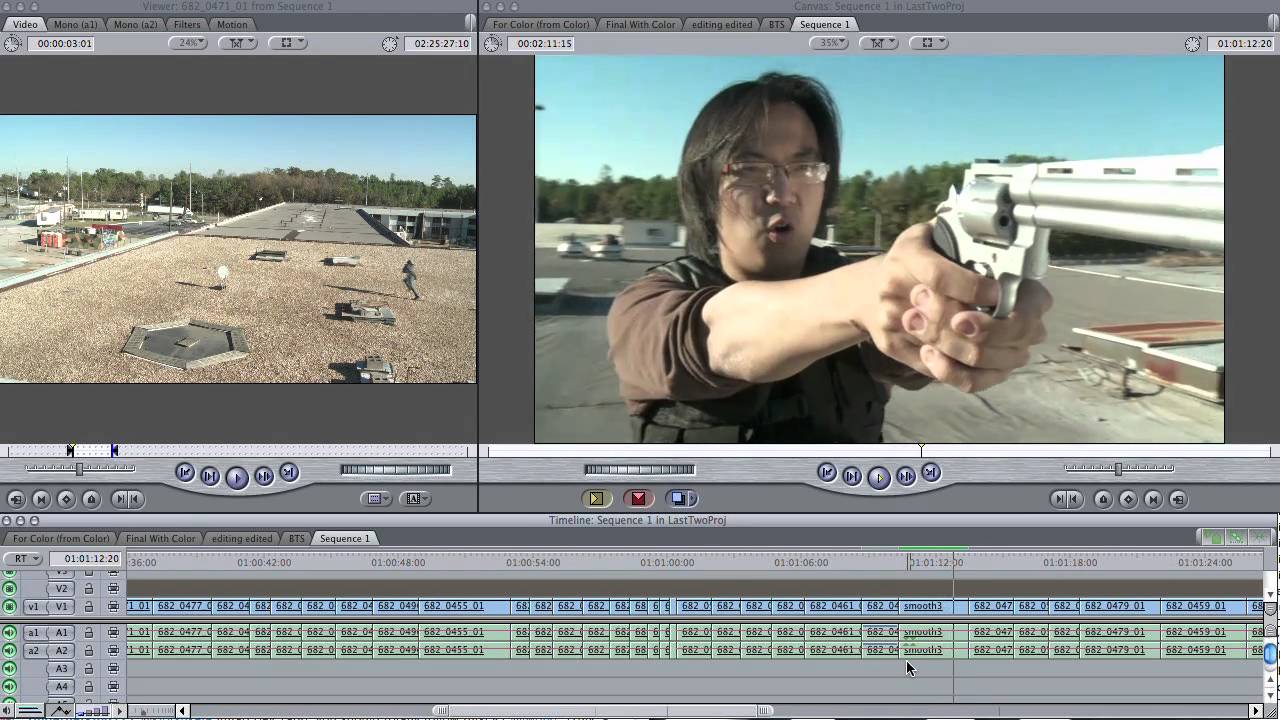Screen dimensions: 1280x720
Task: Click Mark In/Out button in Viewer
Action: [x=127, y=499]
